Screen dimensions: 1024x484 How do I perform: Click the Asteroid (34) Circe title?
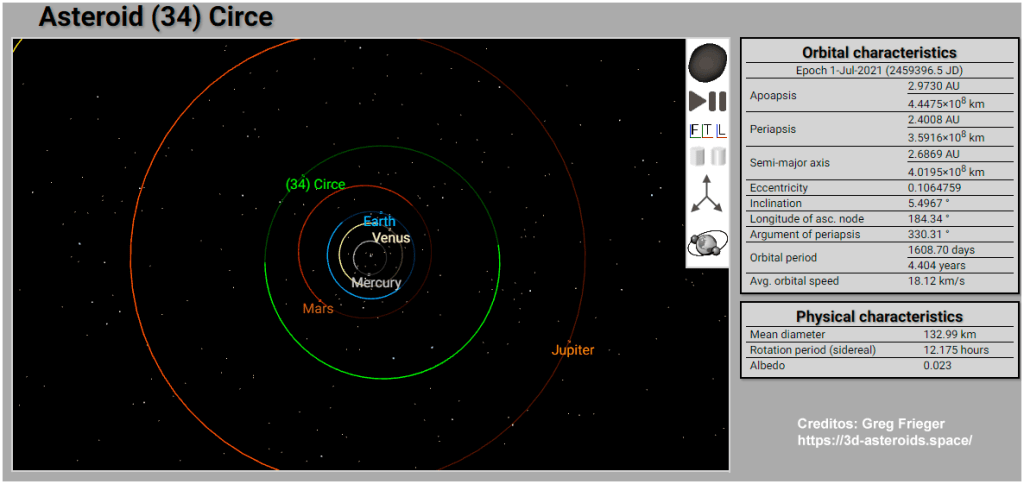[x=155, y=17]
